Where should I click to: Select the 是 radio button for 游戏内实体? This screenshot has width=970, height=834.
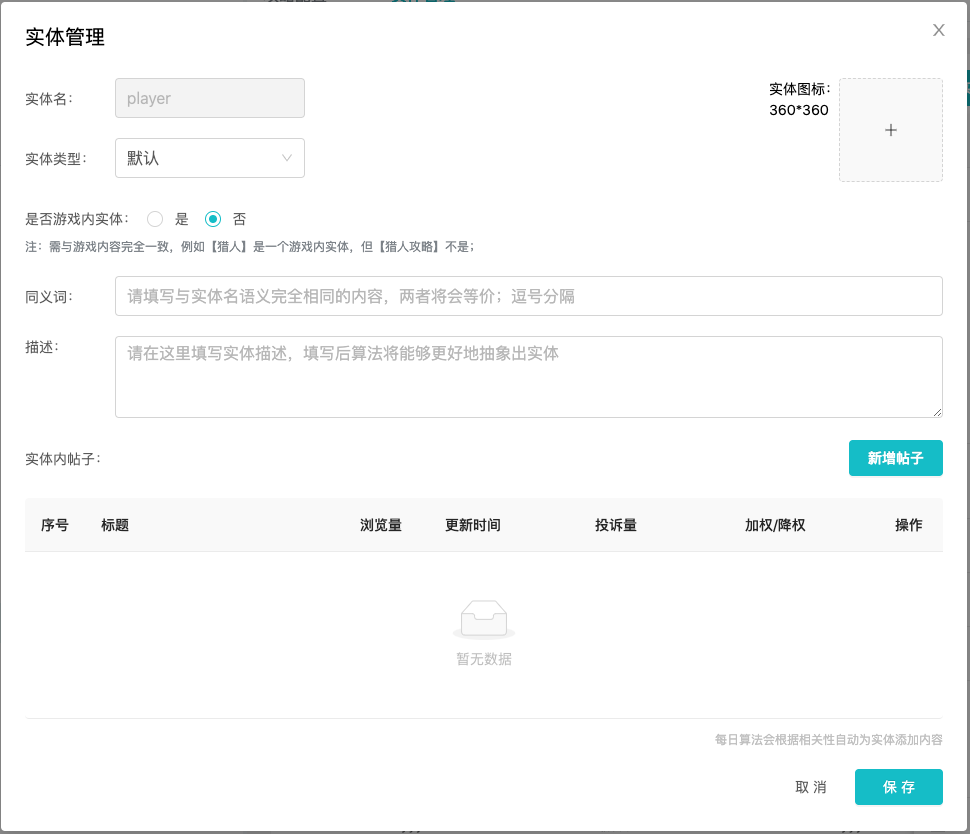(x=155, y=219)
